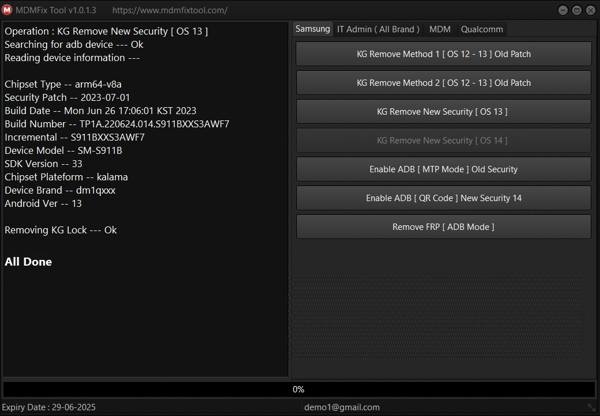Click the All Done message

pyautogui.click(x=28, y=262)
